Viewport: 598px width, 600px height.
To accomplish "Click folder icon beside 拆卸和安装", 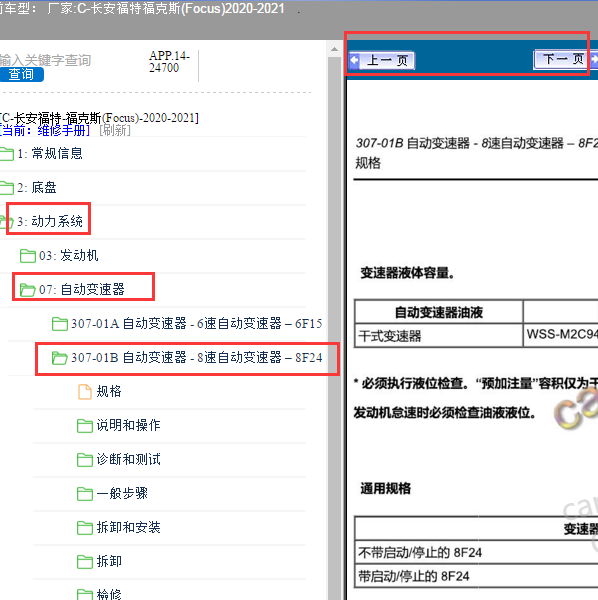I will [x=85, y=528].
